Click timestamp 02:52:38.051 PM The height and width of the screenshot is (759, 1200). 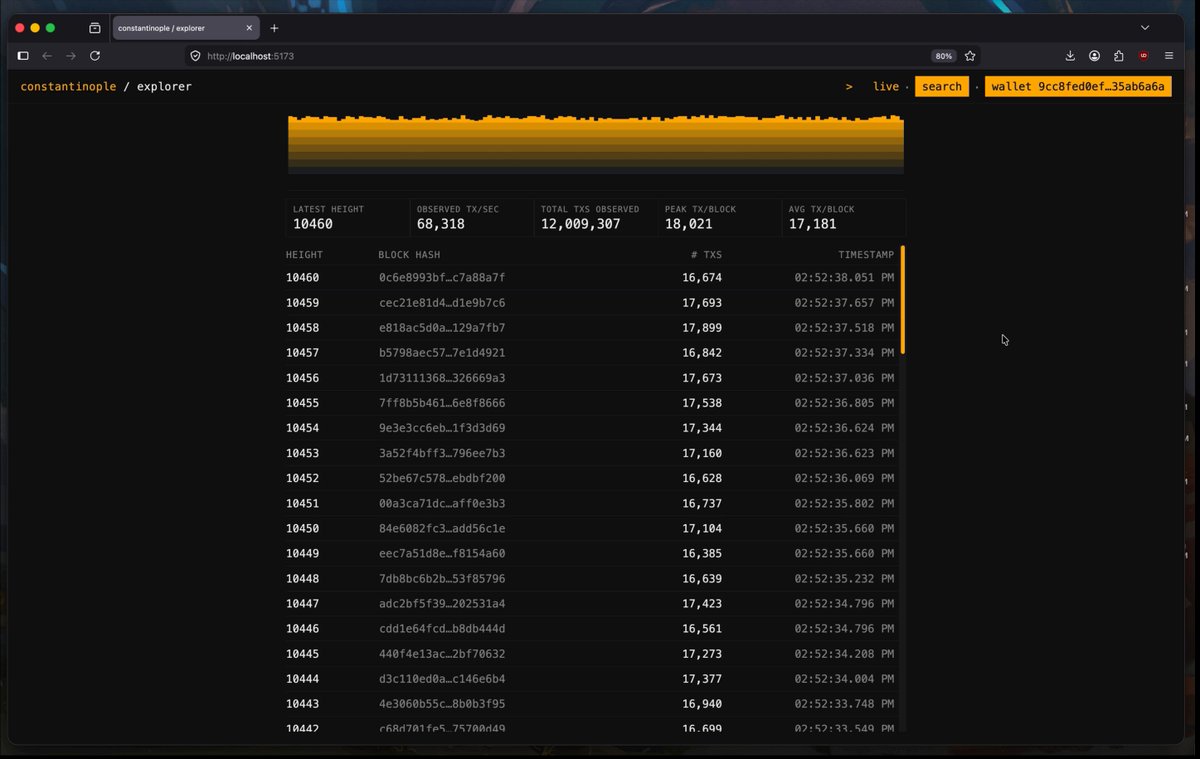(x=845, y=278)
